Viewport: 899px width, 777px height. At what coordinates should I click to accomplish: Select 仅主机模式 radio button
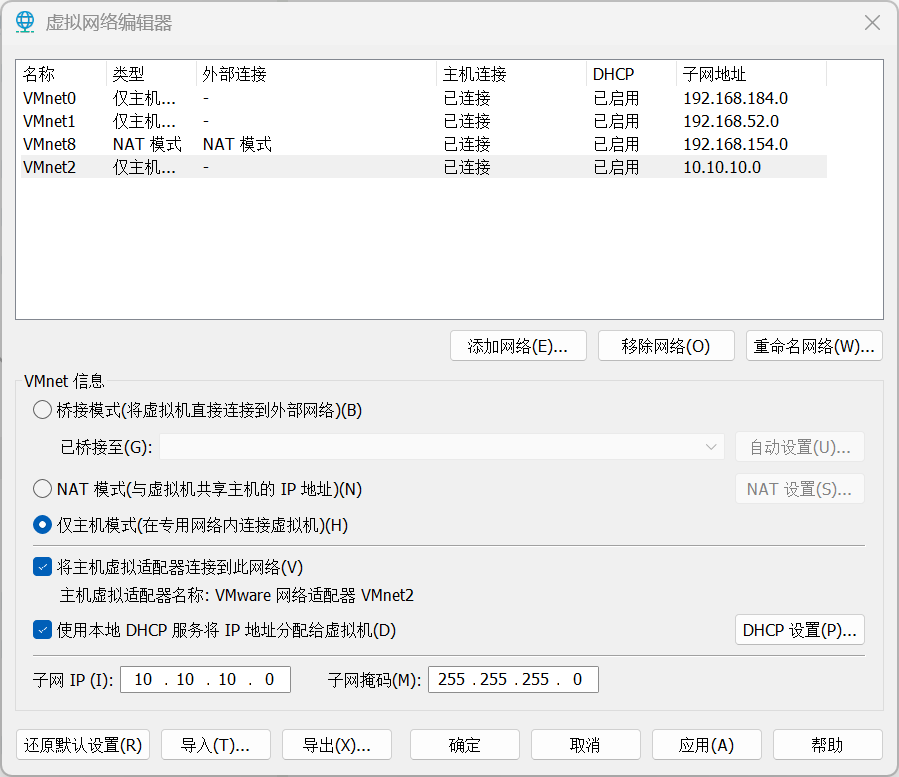[x=42, y=525]
